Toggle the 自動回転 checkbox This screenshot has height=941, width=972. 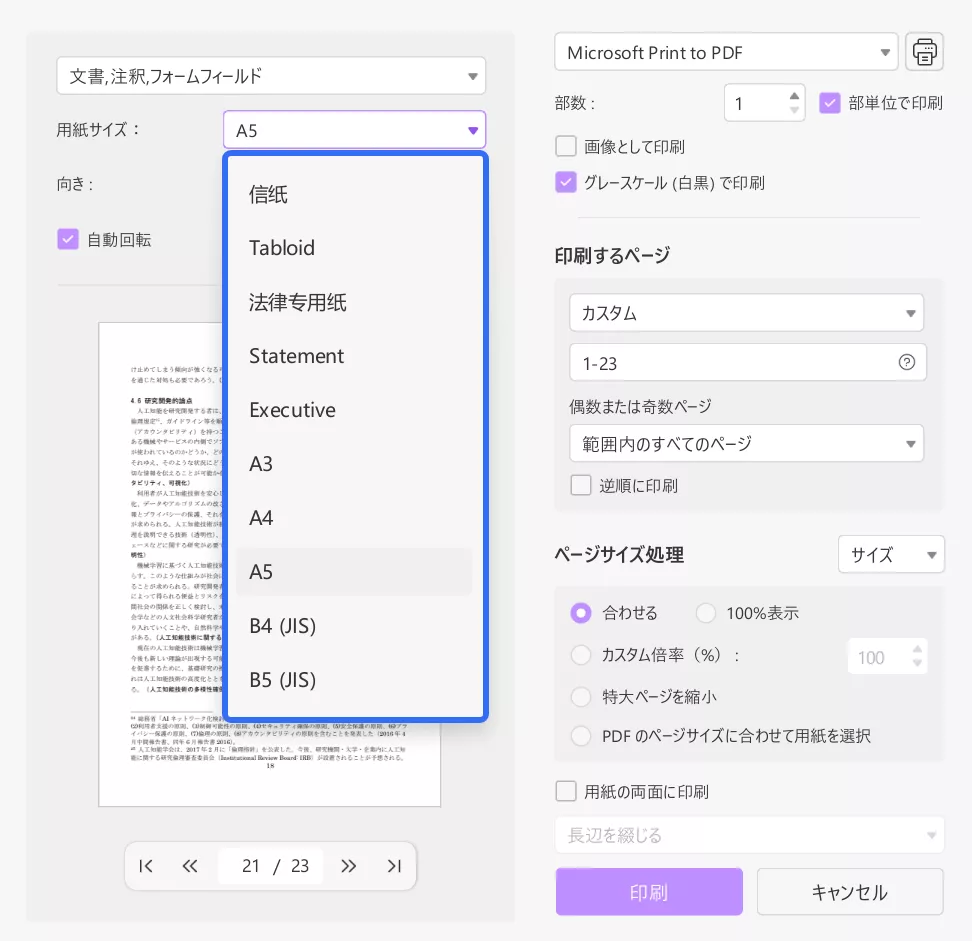click(x=68, y=239)
